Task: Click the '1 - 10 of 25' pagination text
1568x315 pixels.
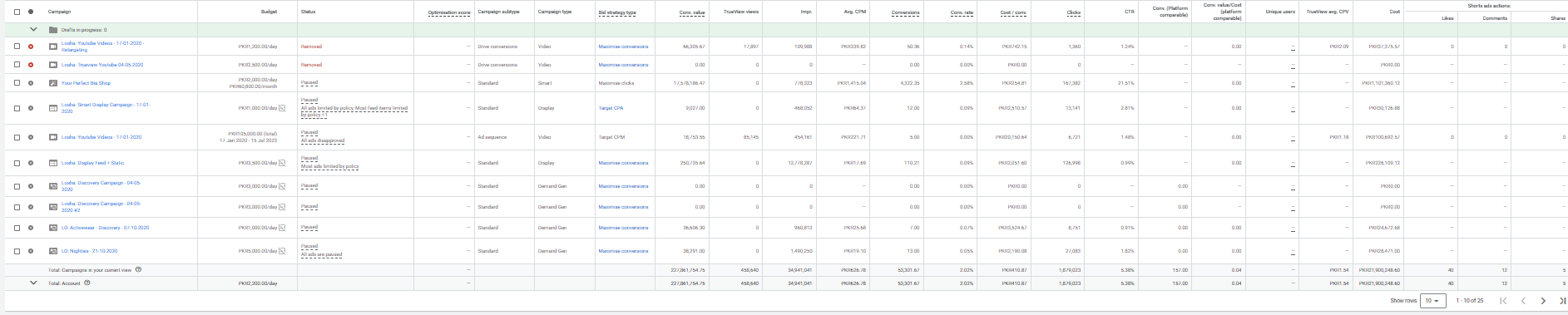Action: click(x=1470, y=301)
